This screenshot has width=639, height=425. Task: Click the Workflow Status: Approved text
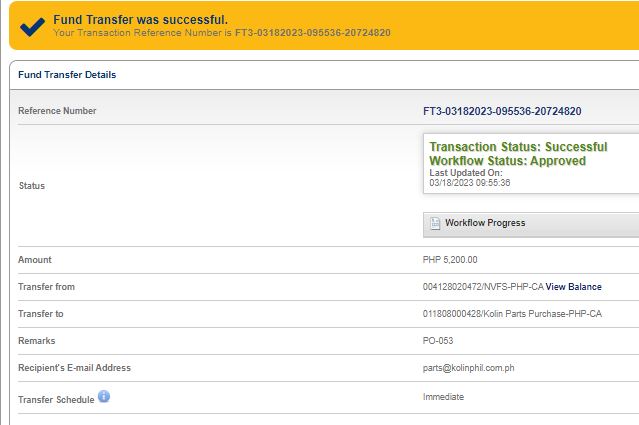(x=507, y=161)
